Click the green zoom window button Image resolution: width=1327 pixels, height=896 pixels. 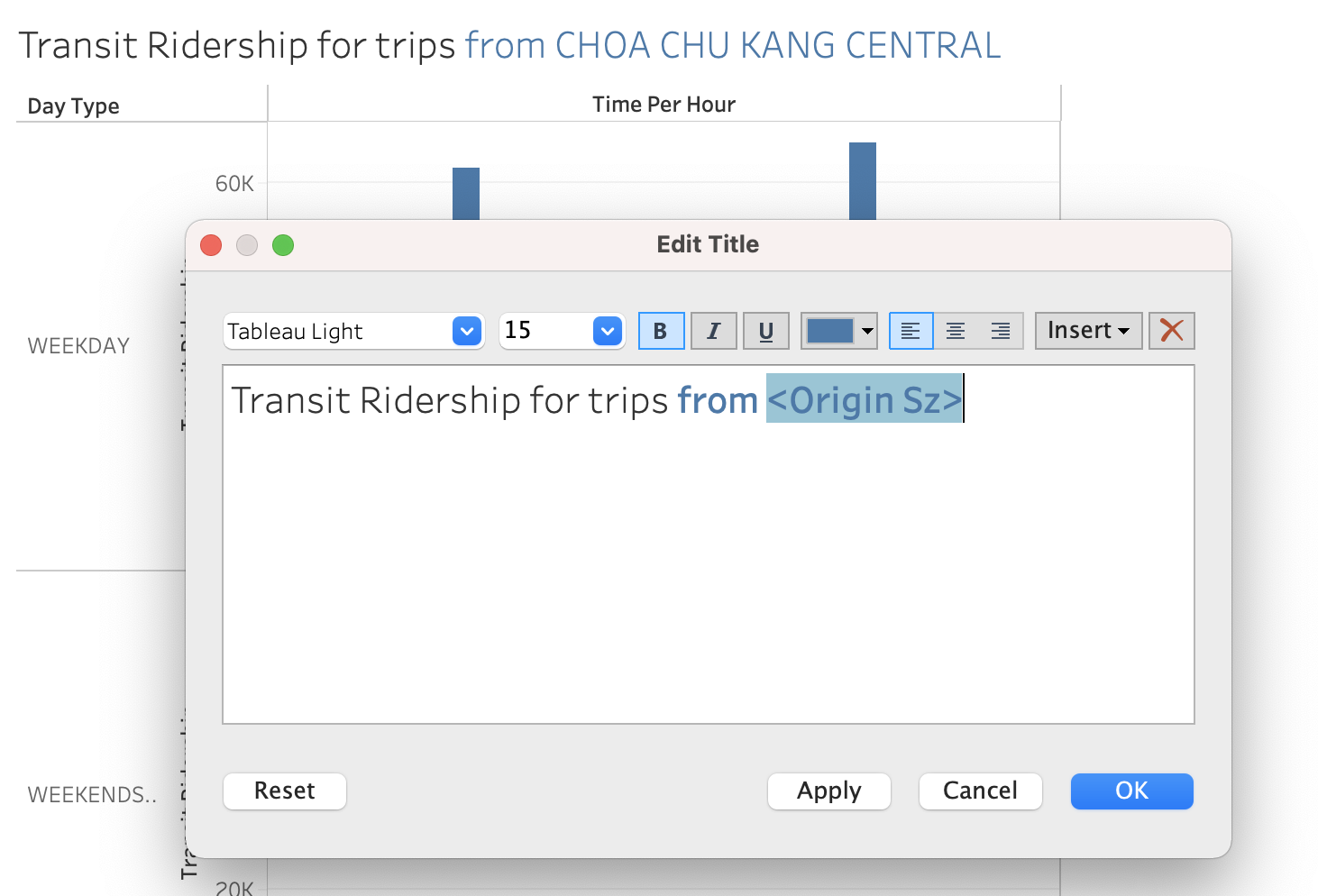pyautogui.click(x=283, y=245)
